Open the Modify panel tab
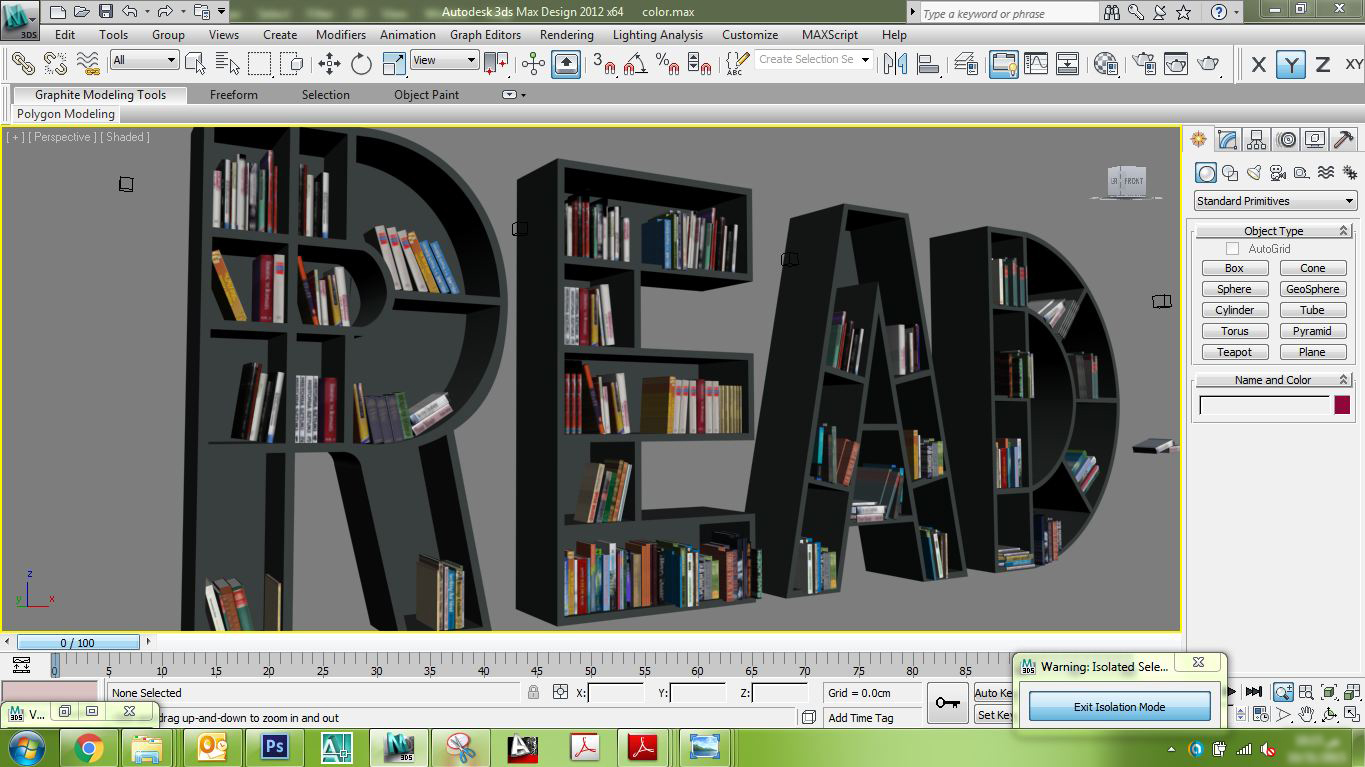 coord(1228,140)
